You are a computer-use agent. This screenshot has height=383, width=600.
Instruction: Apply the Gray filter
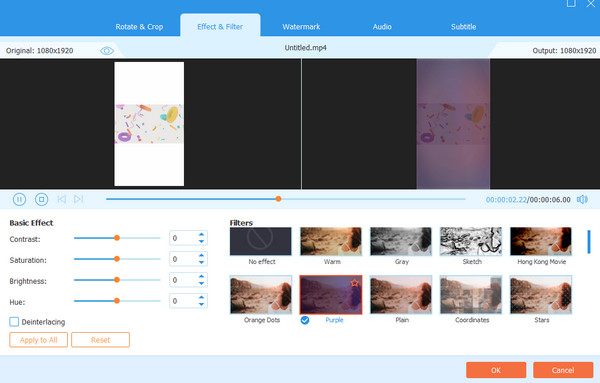point(401,241)
